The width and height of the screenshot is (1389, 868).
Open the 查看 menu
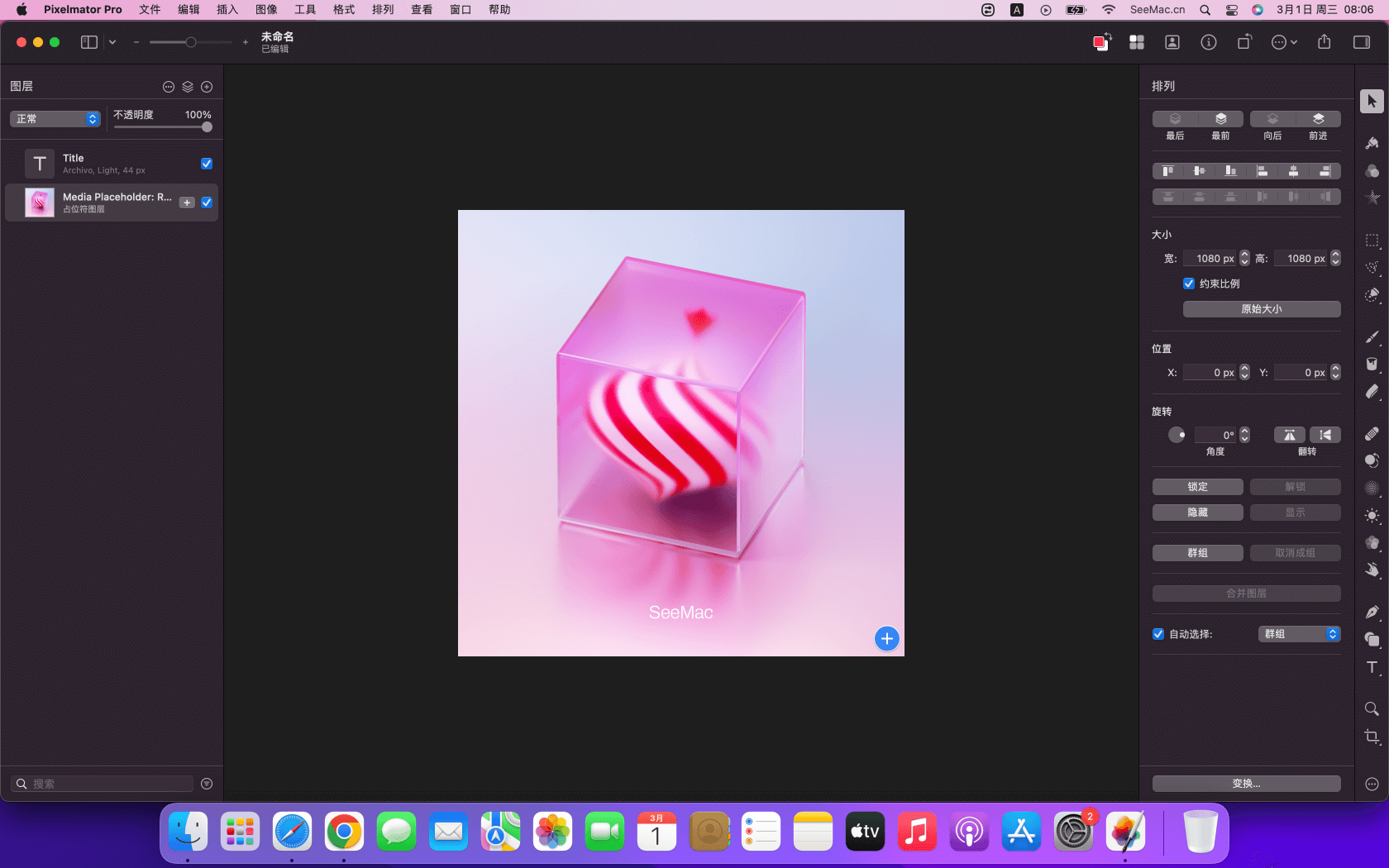click(422, 10)
